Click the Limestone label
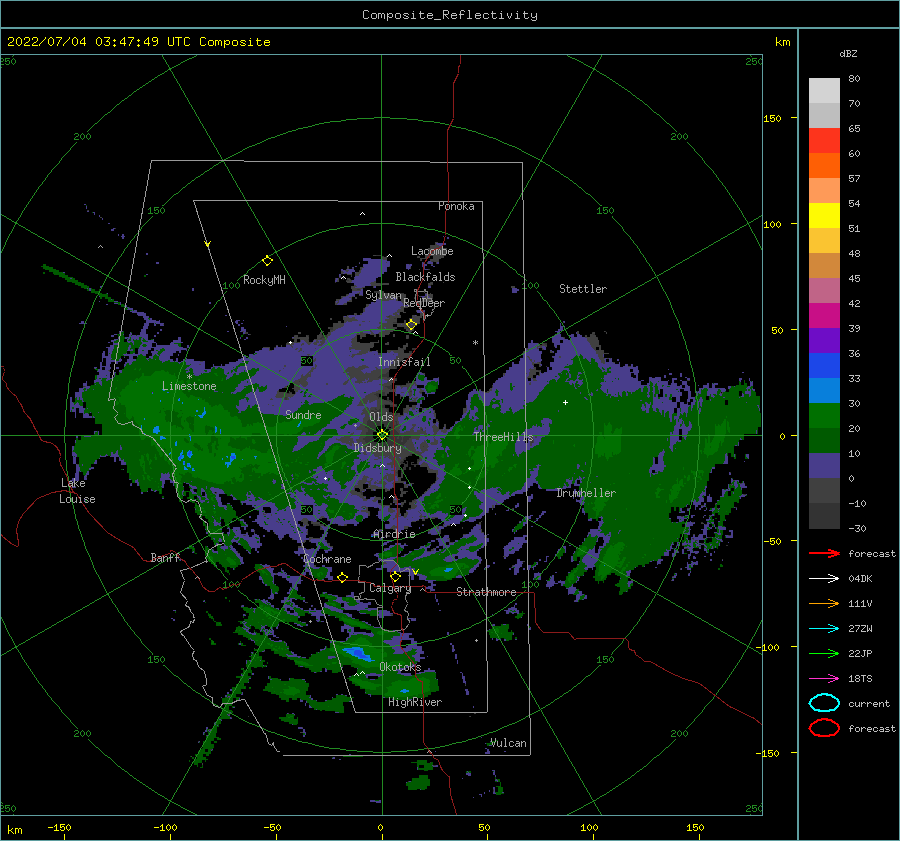The height and width of the screenshot is (841, 900). (189, 386)
